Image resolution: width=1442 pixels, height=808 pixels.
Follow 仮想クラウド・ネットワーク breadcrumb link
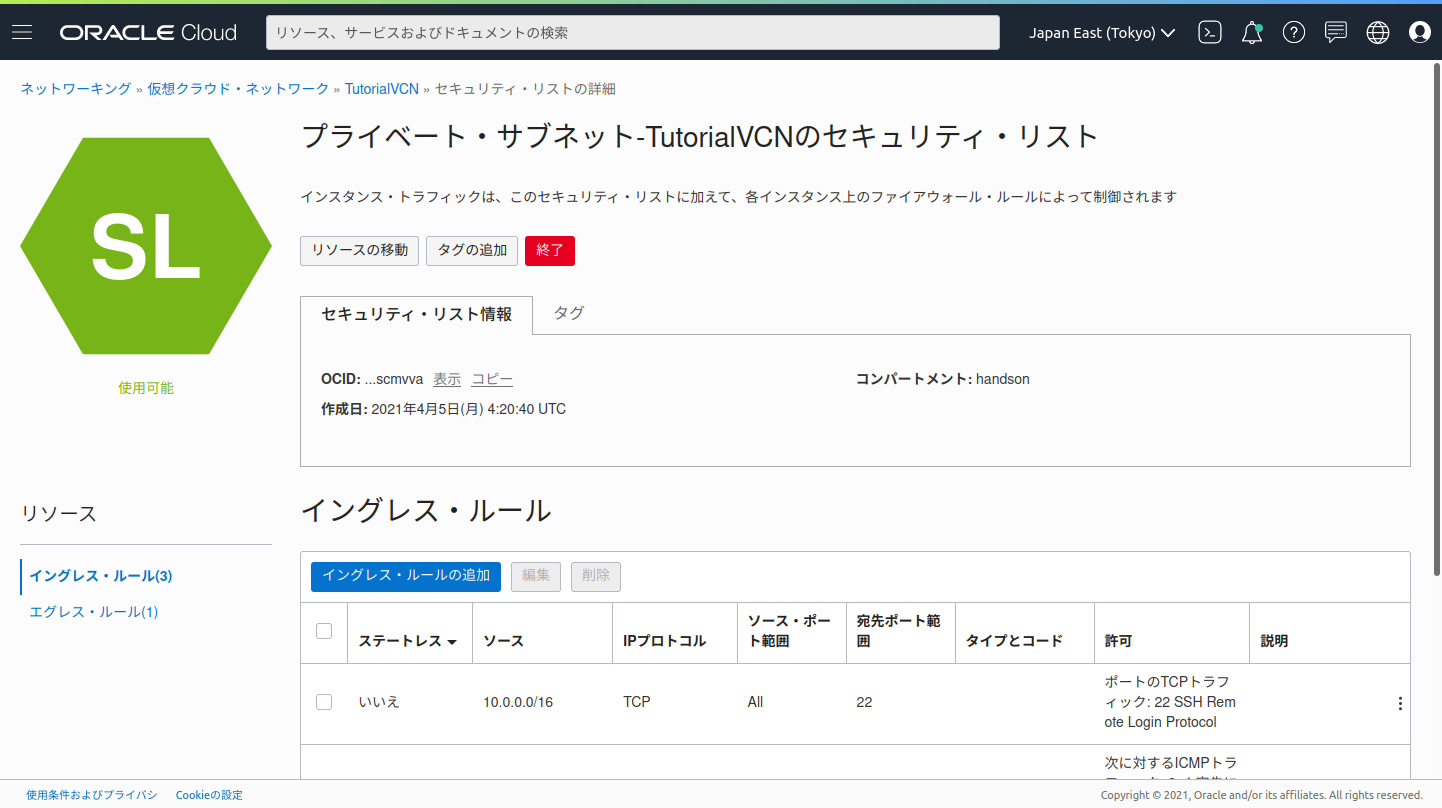pos(238,89)
